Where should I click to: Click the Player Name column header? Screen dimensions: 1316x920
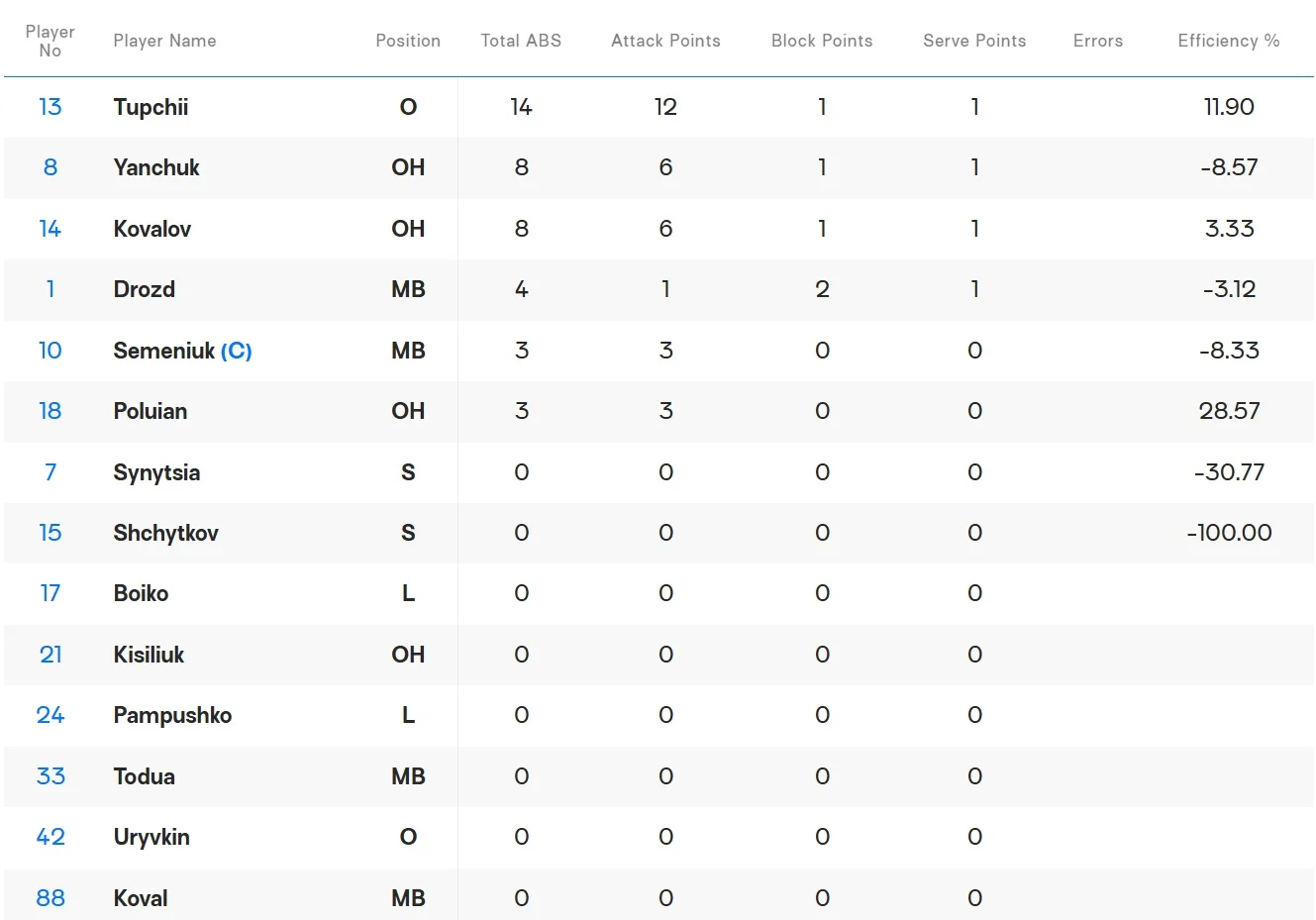click(x=164, y=41)
